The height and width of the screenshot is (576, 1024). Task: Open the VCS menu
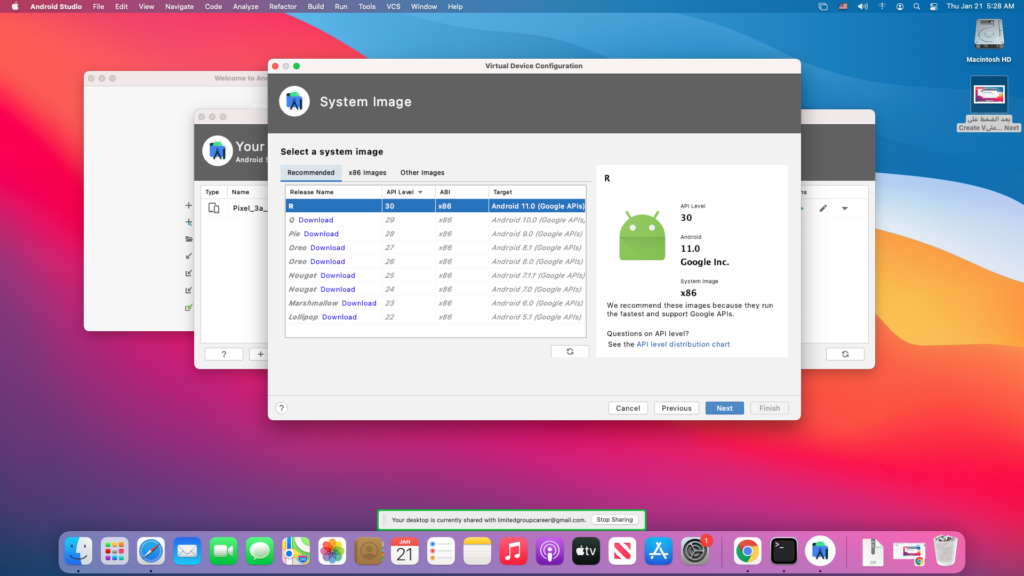click(393, 7)
